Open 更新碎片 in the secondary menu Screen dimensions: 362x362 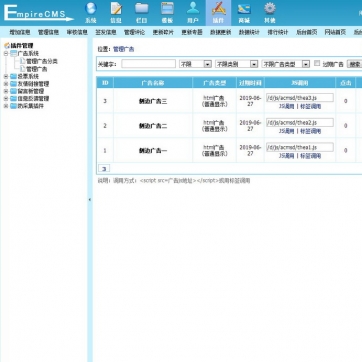tap(163, 32)
